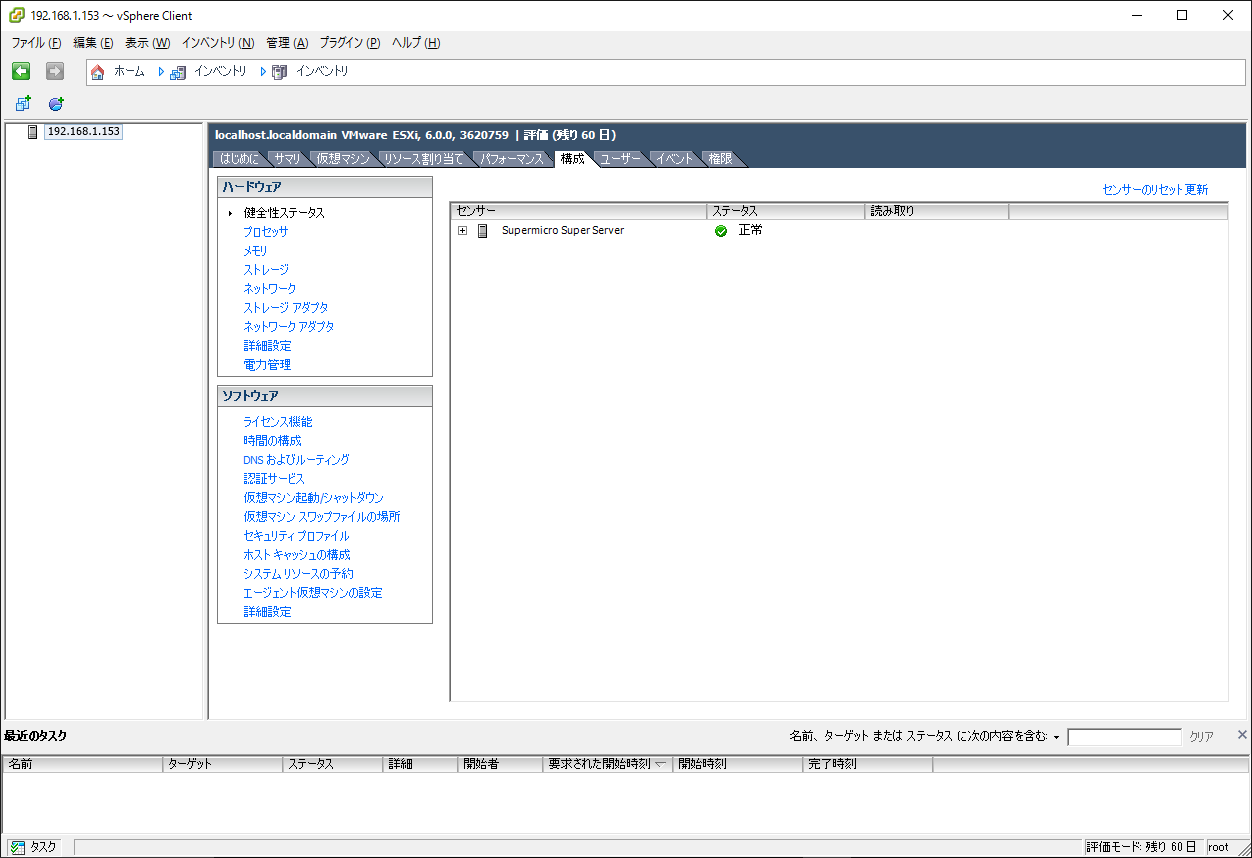
Task: Click the recent tasks filter text field
Action: pos(1124,737)
